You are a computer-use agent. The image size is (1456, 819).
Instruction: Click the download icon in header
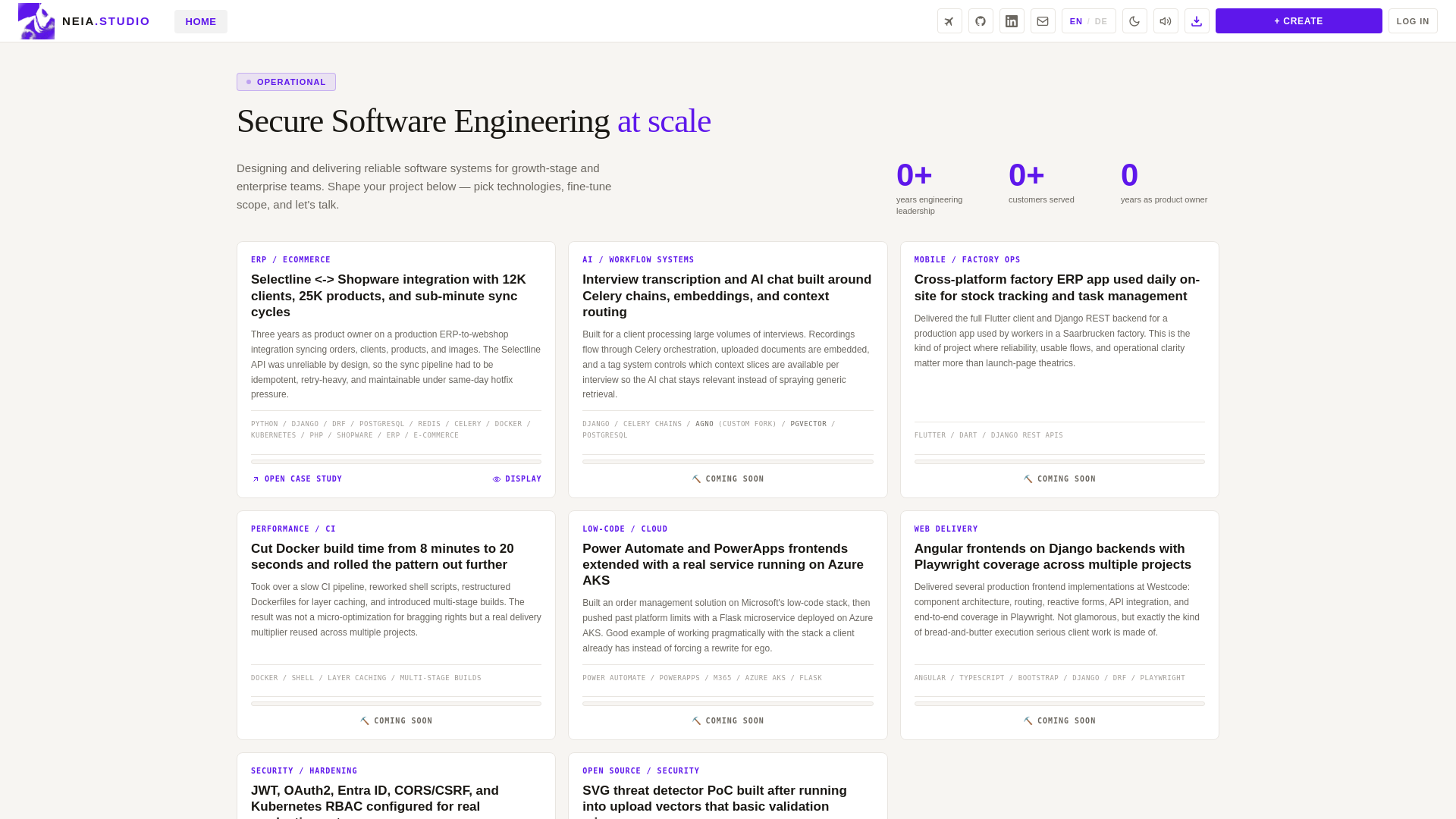click(x=1197, y=21)
